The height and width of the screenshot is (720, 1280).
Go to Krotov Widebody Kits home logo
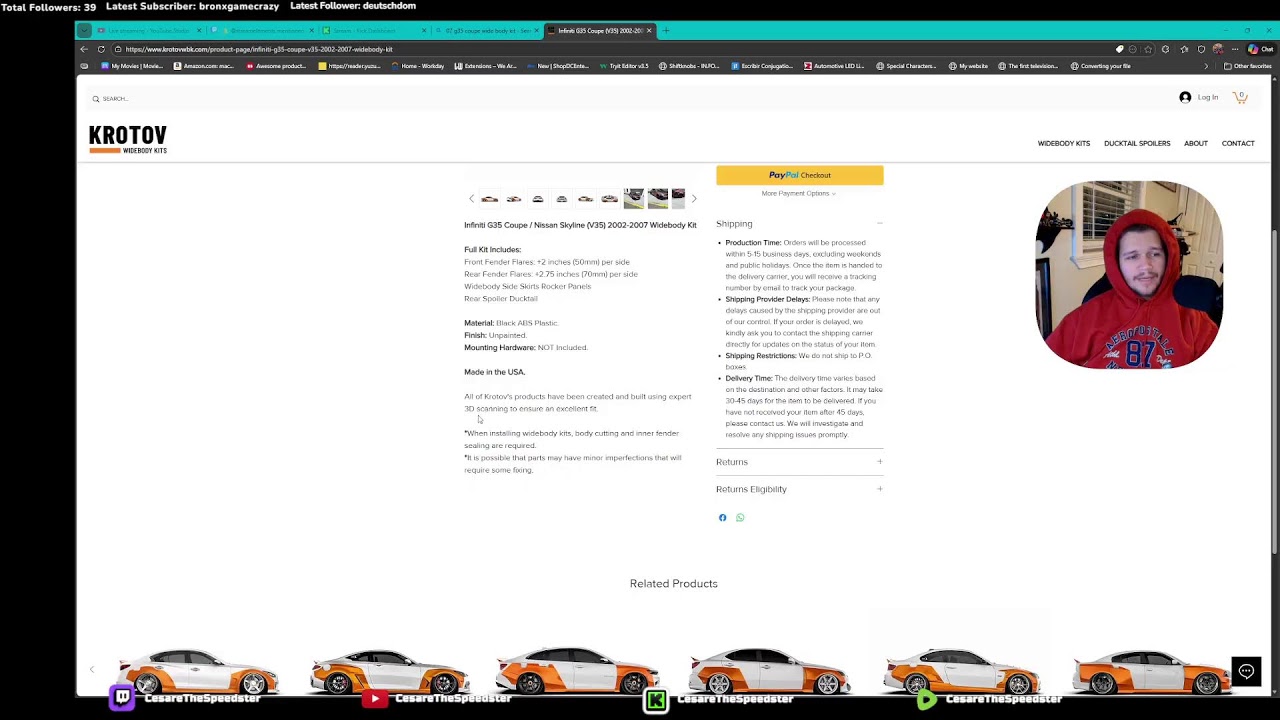(128, 139)
